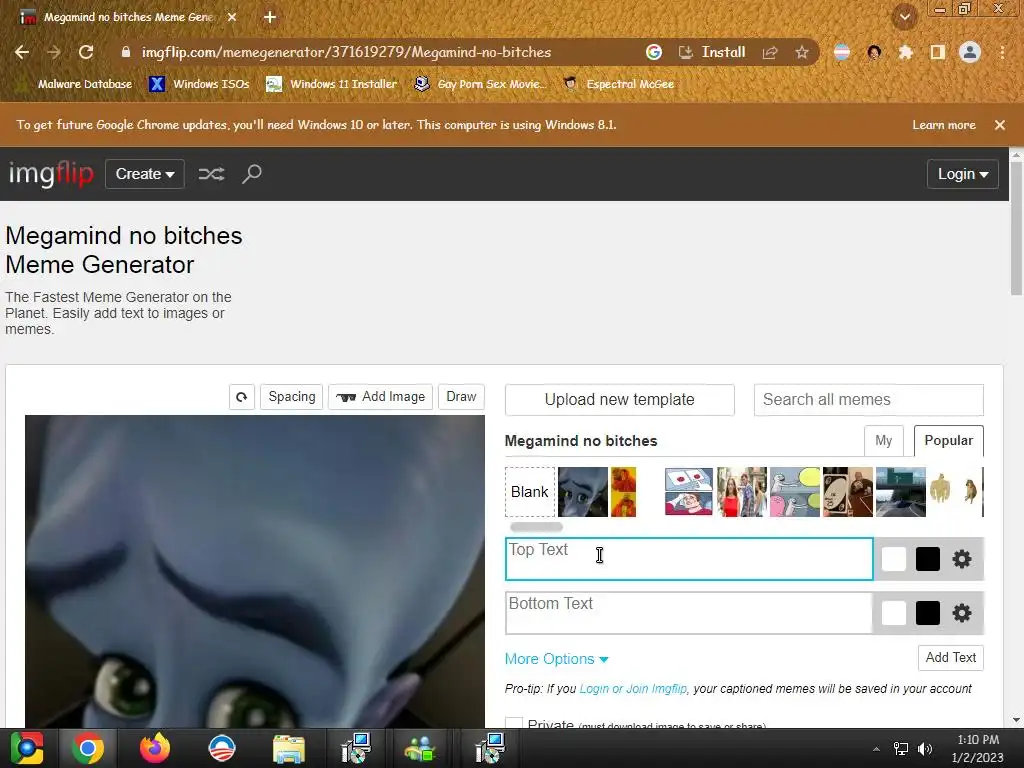Open the tab search dropdown arrow
This screenshot has height=768, width=1024.
point(904,17)
